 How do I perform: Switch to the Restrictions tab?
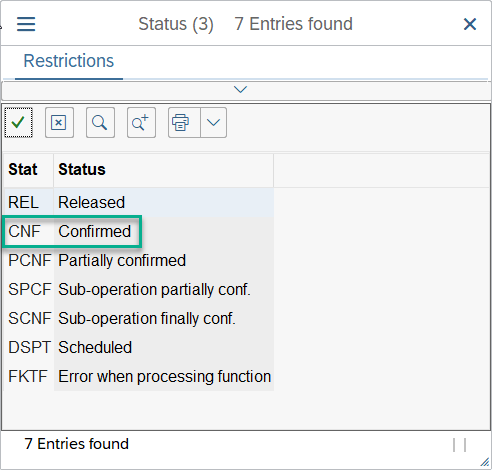click(69, 61)
